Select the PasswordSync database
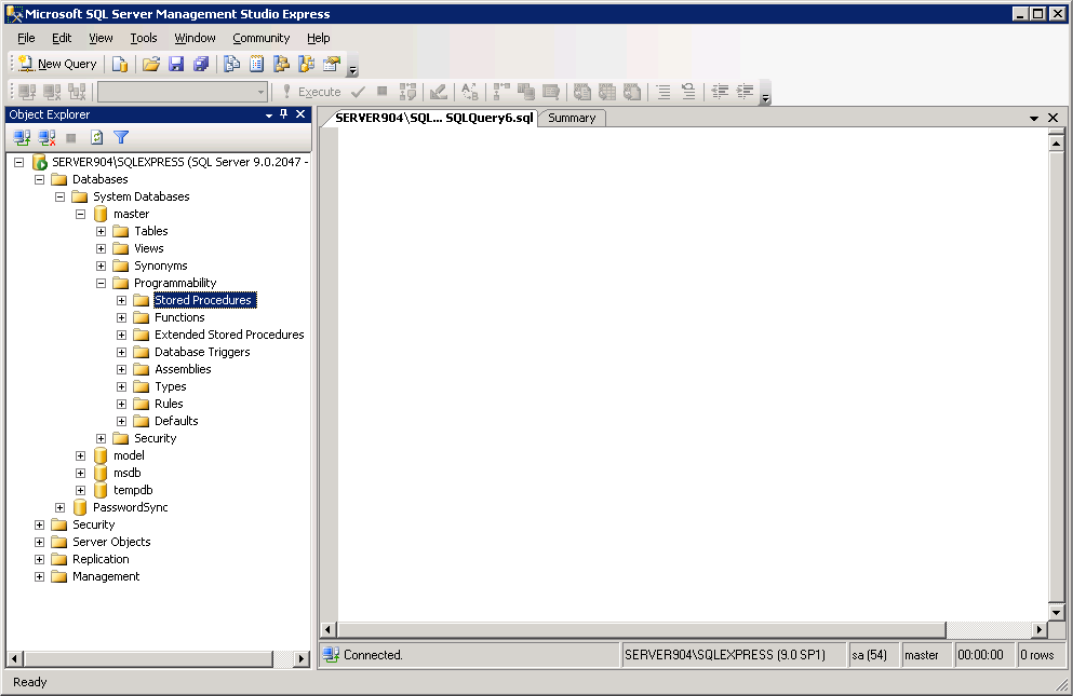This screenshot has width=1073, height=696. (x=130, y=508)
